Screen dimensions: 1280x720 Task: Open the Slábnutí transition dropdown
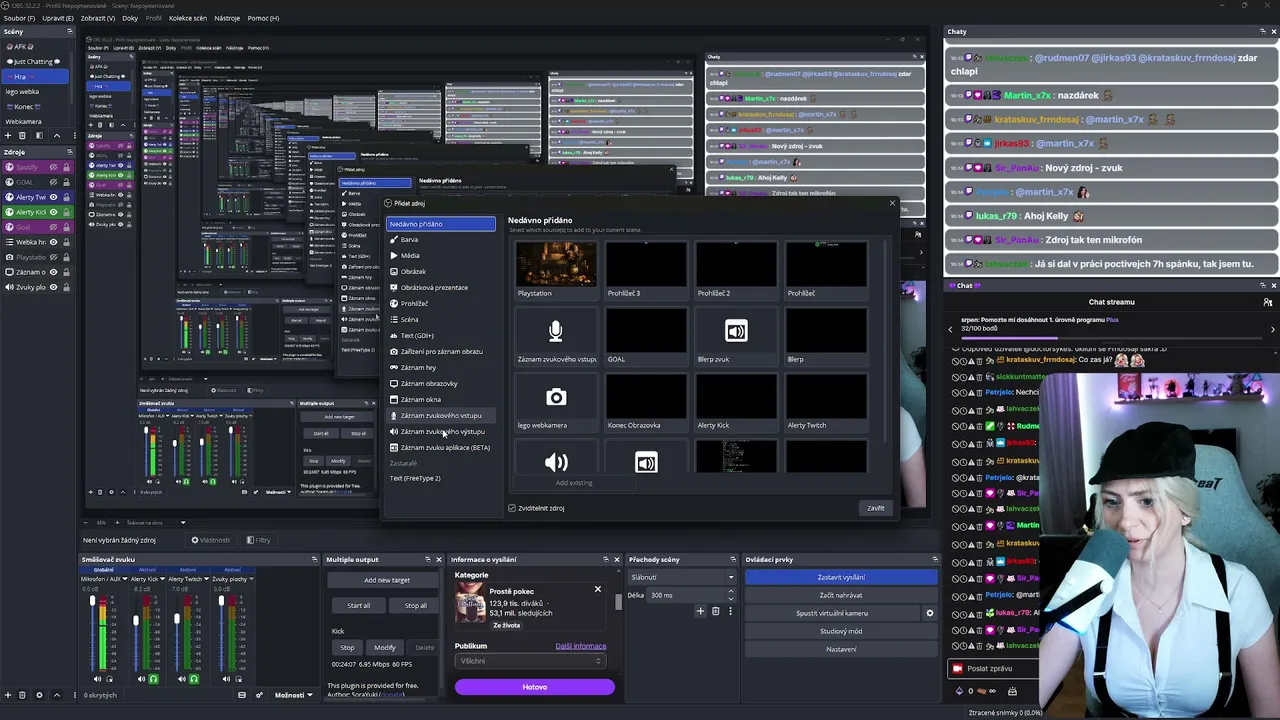pos(682,577)
